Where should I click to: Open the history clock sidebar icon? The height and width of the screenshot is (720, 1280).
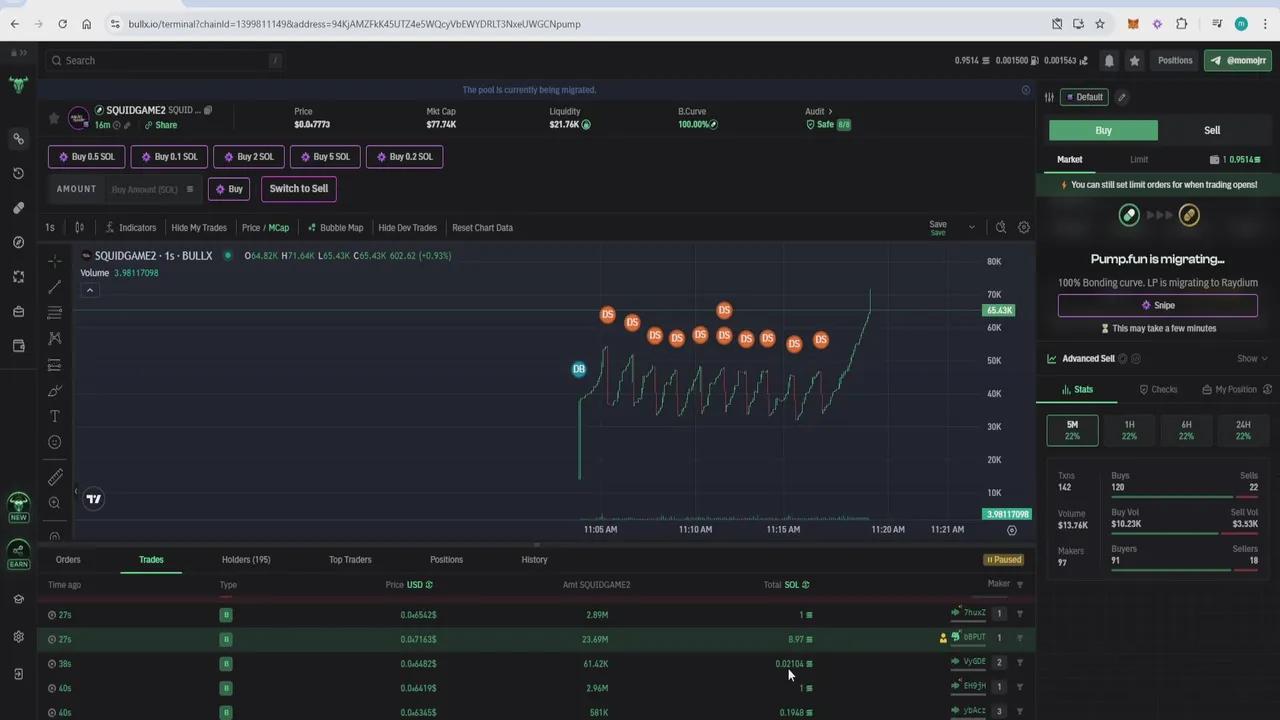click(18, 173)
